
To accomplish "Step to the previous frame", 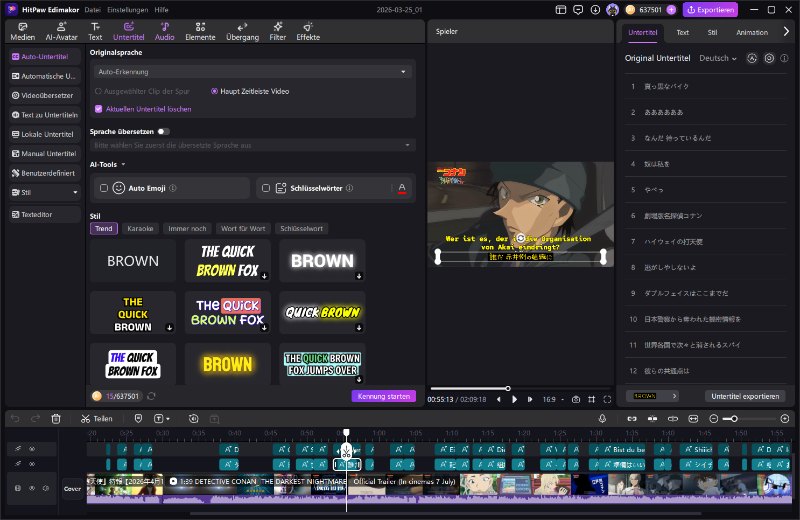I will (x=499, y=399).
